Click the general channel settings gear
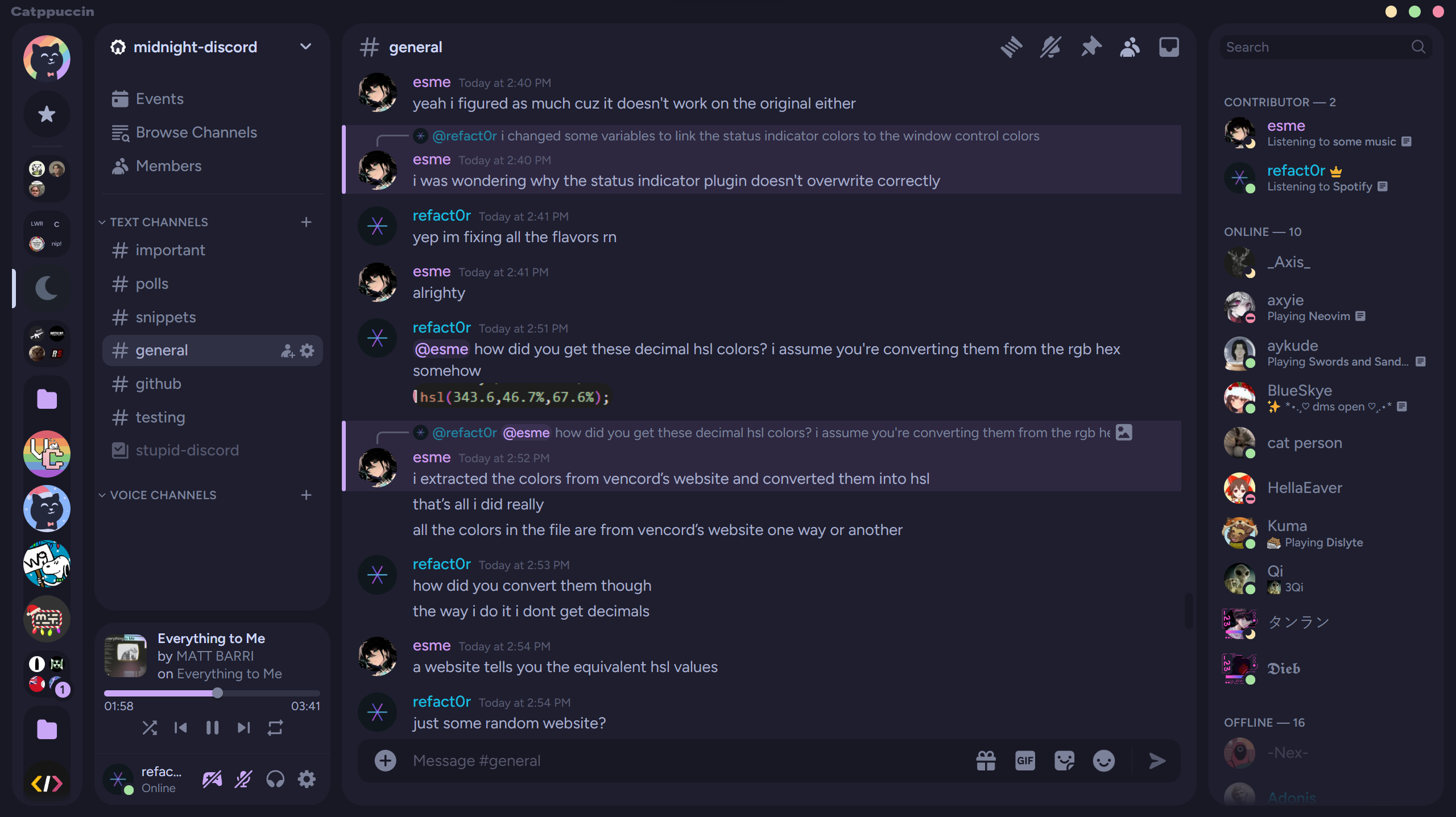Image resolution: width=1456 pixels, height=817 pixels. (308, 351)
